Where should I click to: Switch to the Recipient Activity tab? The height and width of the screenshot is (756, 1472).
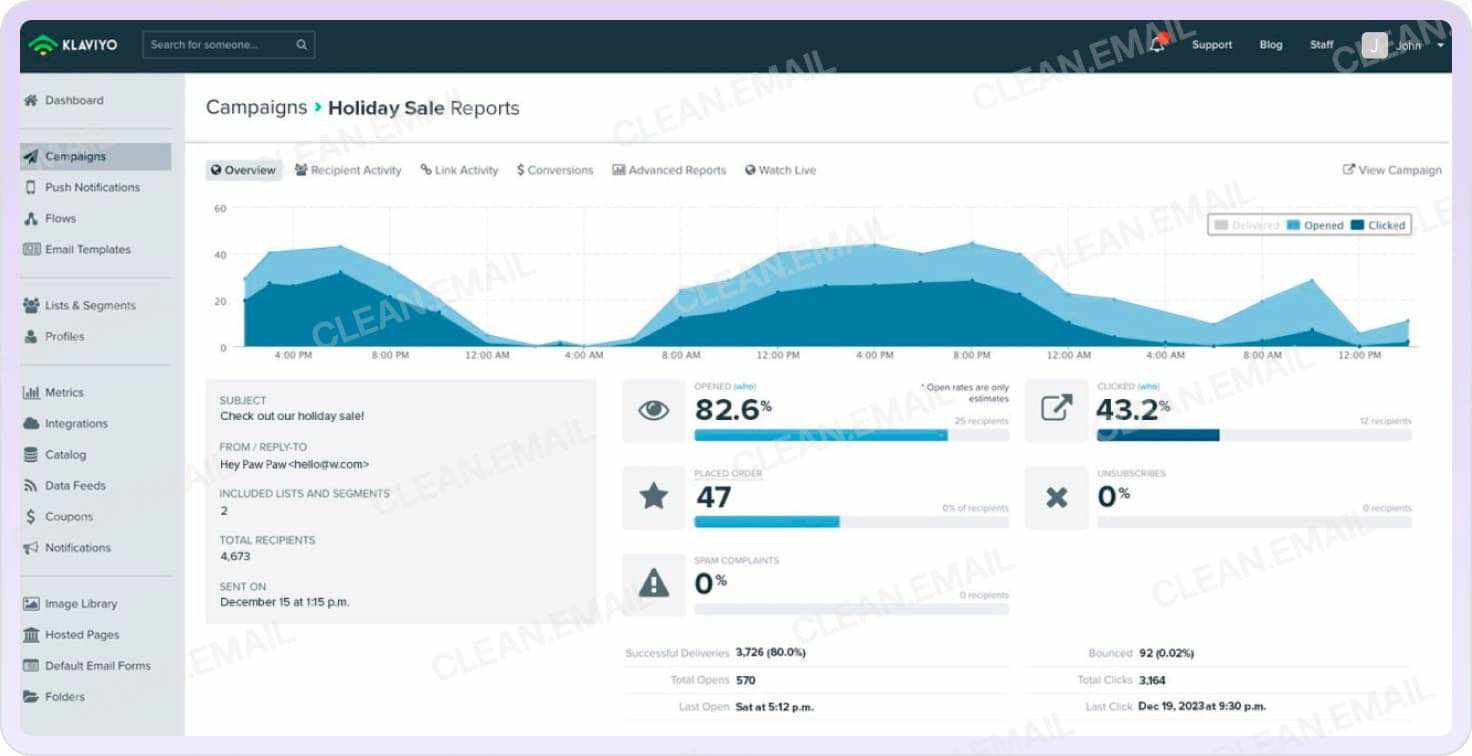348,170
